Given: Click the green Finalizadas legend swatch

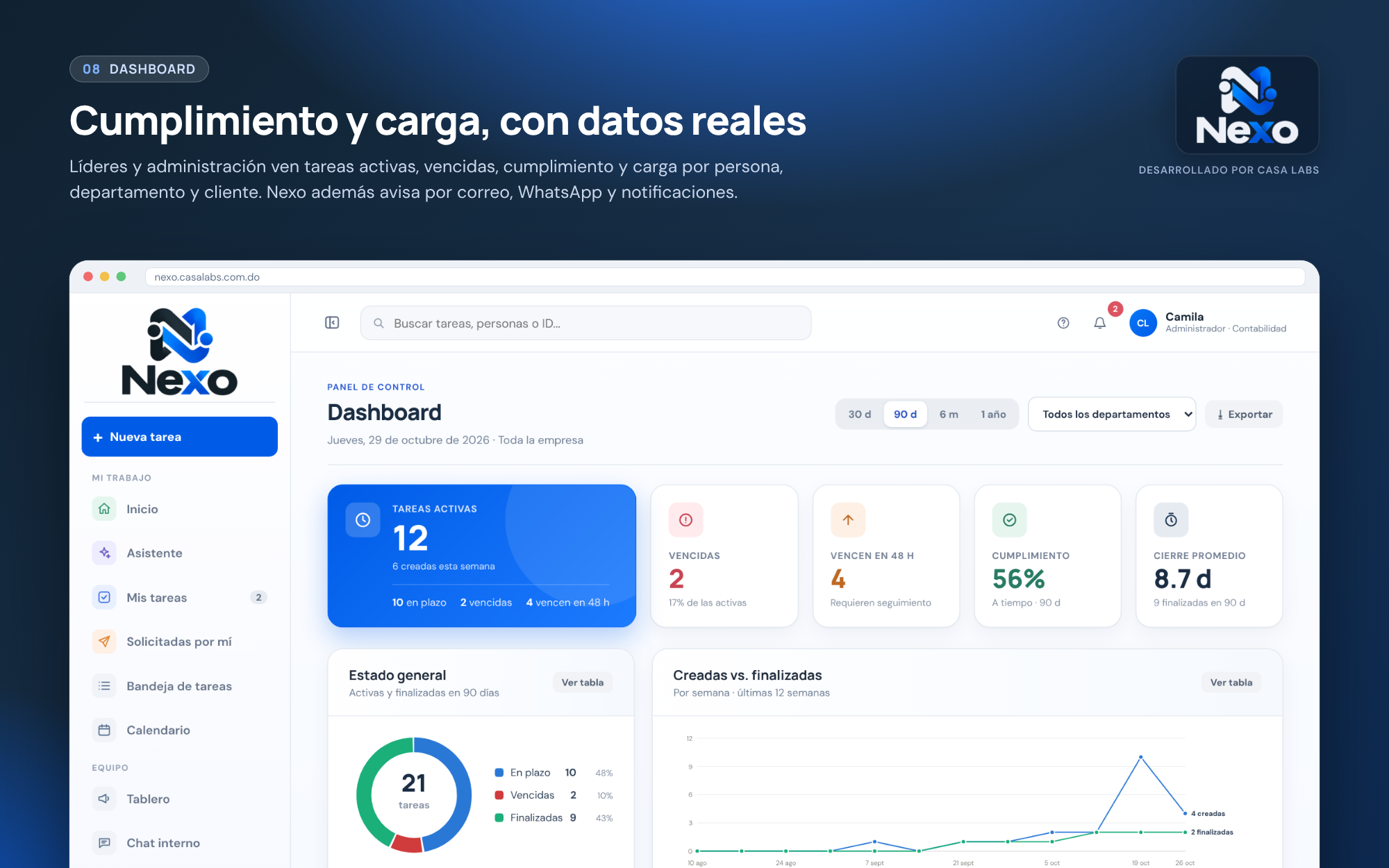Looking at the screenshot, I should coord(499,818).
